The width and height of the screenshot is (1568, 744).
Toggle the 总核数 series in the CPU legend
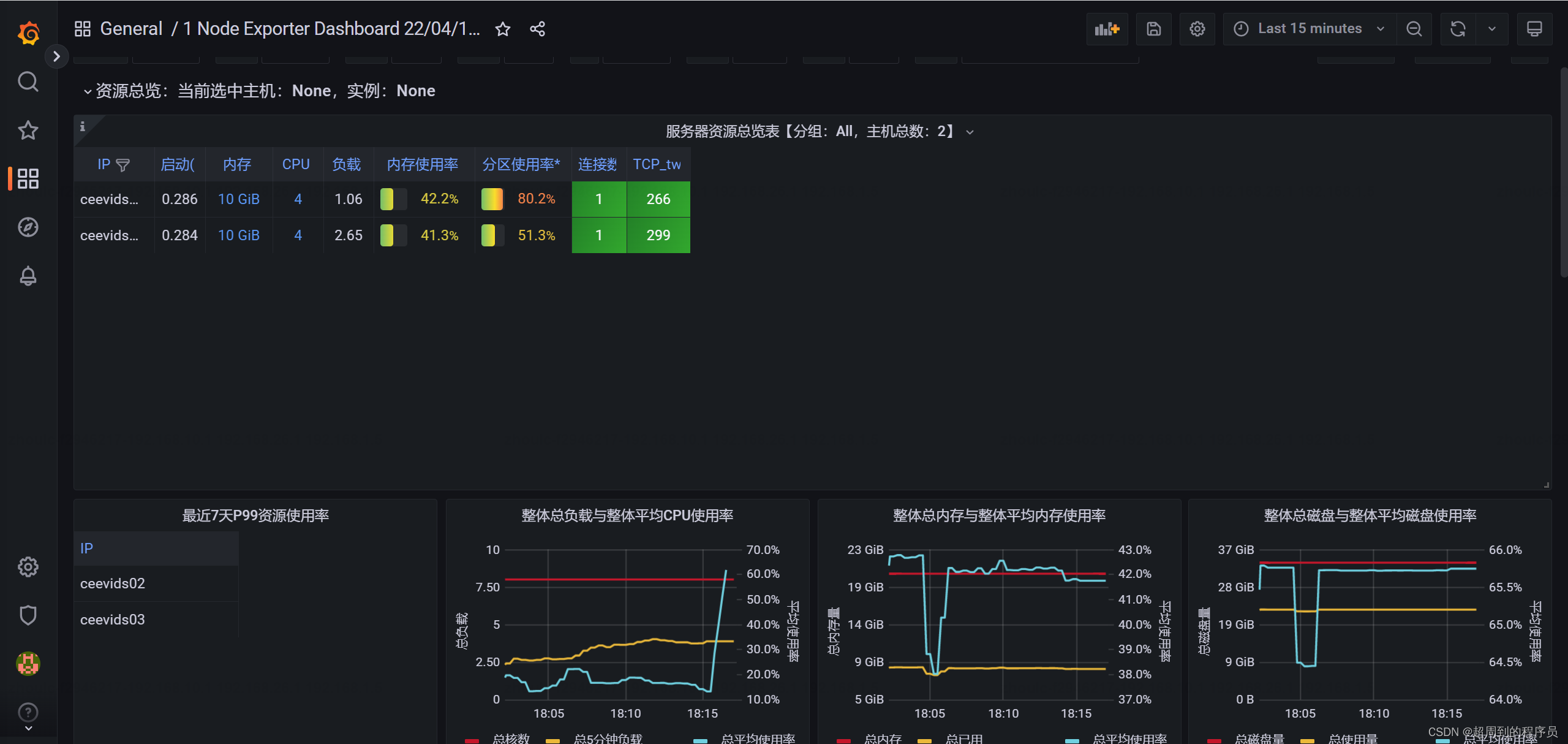[511, 738]
